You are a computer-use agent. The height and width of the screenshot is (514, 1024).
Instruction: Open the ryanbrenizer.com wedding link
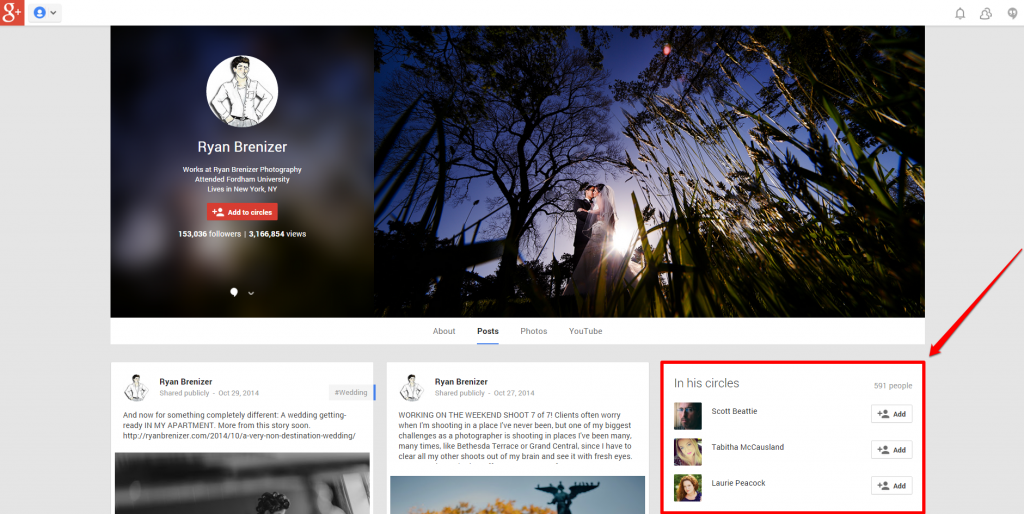pyautogui.click(x=239, y=436)
